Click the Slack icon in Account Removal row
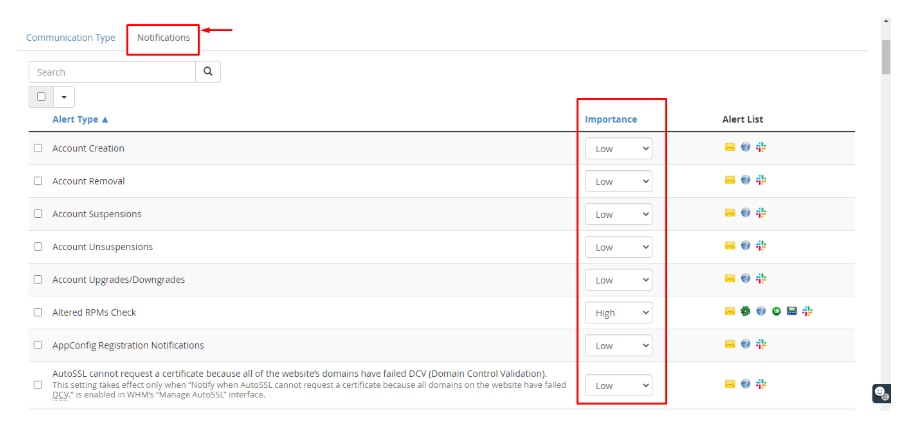Screen dimensions: 906x421 coord(761,180)
